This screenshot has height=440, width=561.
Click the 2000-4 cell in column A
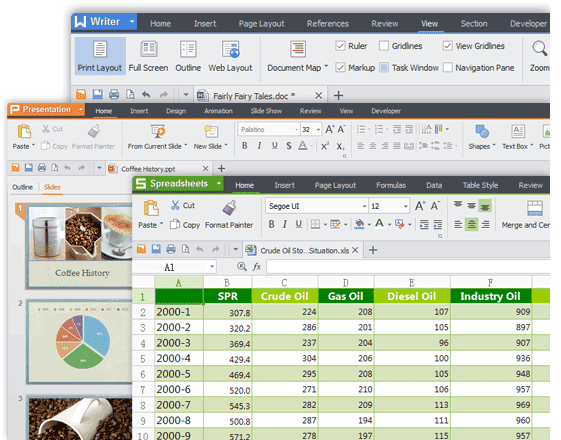click(x=179, y=358)
